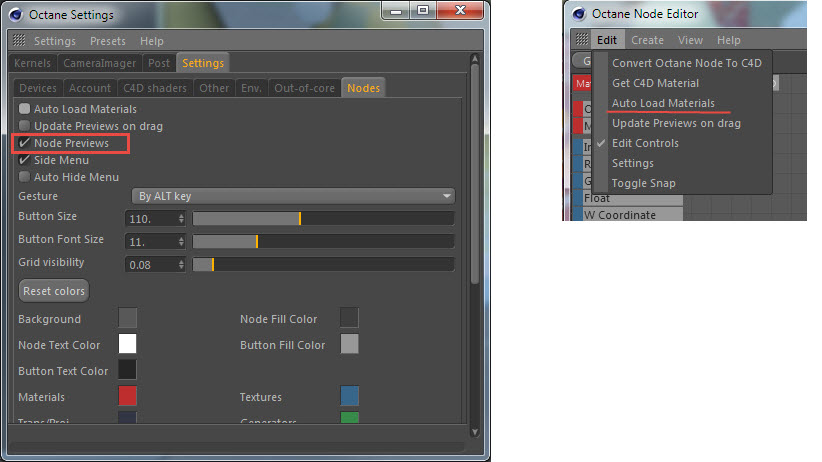
Task: Adjust the Button Size slider
Action: pos(323,219)
